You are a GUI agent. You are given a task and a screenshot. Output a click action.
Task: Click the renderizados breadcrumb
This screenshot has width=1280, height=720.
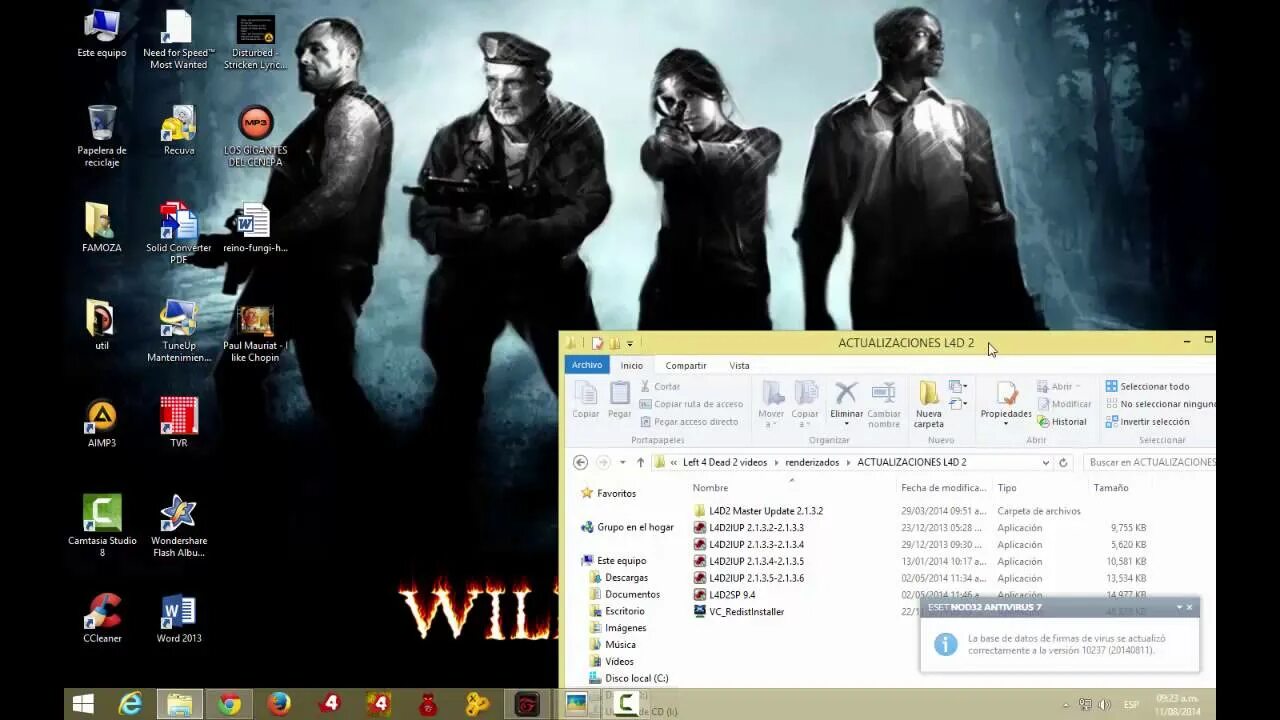812,463
